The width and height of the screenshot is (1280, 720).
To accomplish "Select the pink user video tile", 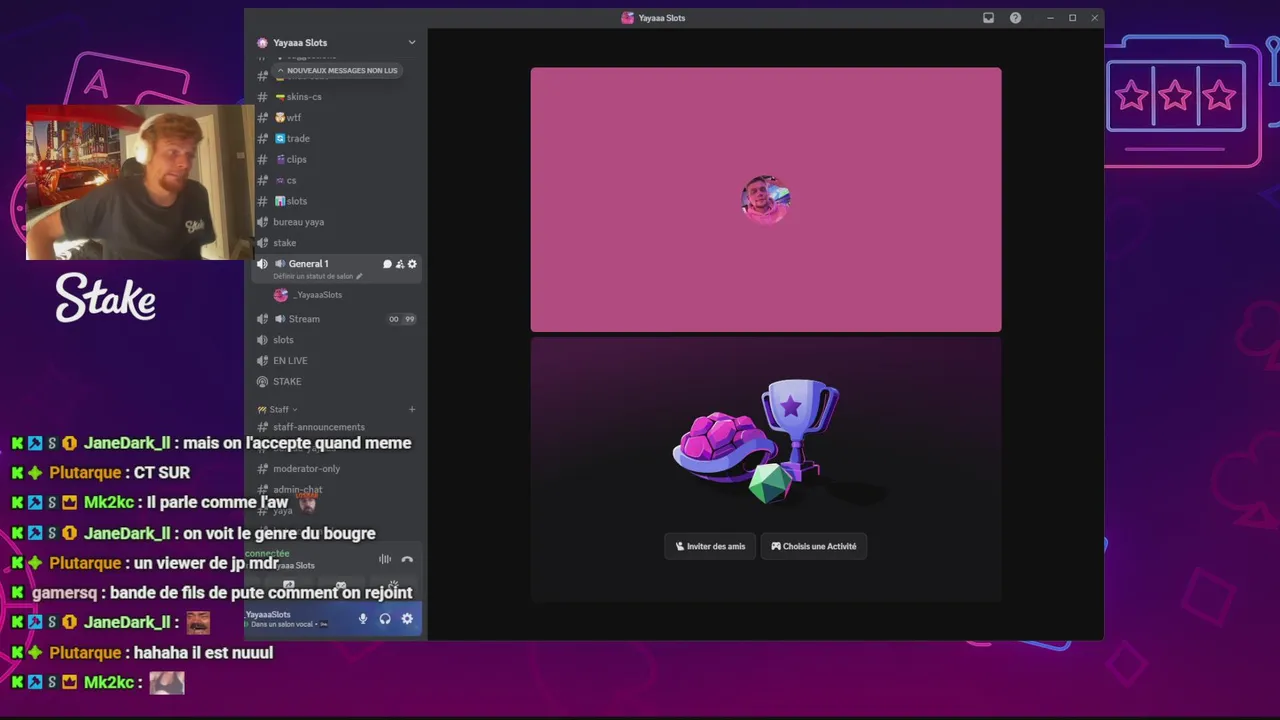I will pyautogui.click(x=766, y=200).
